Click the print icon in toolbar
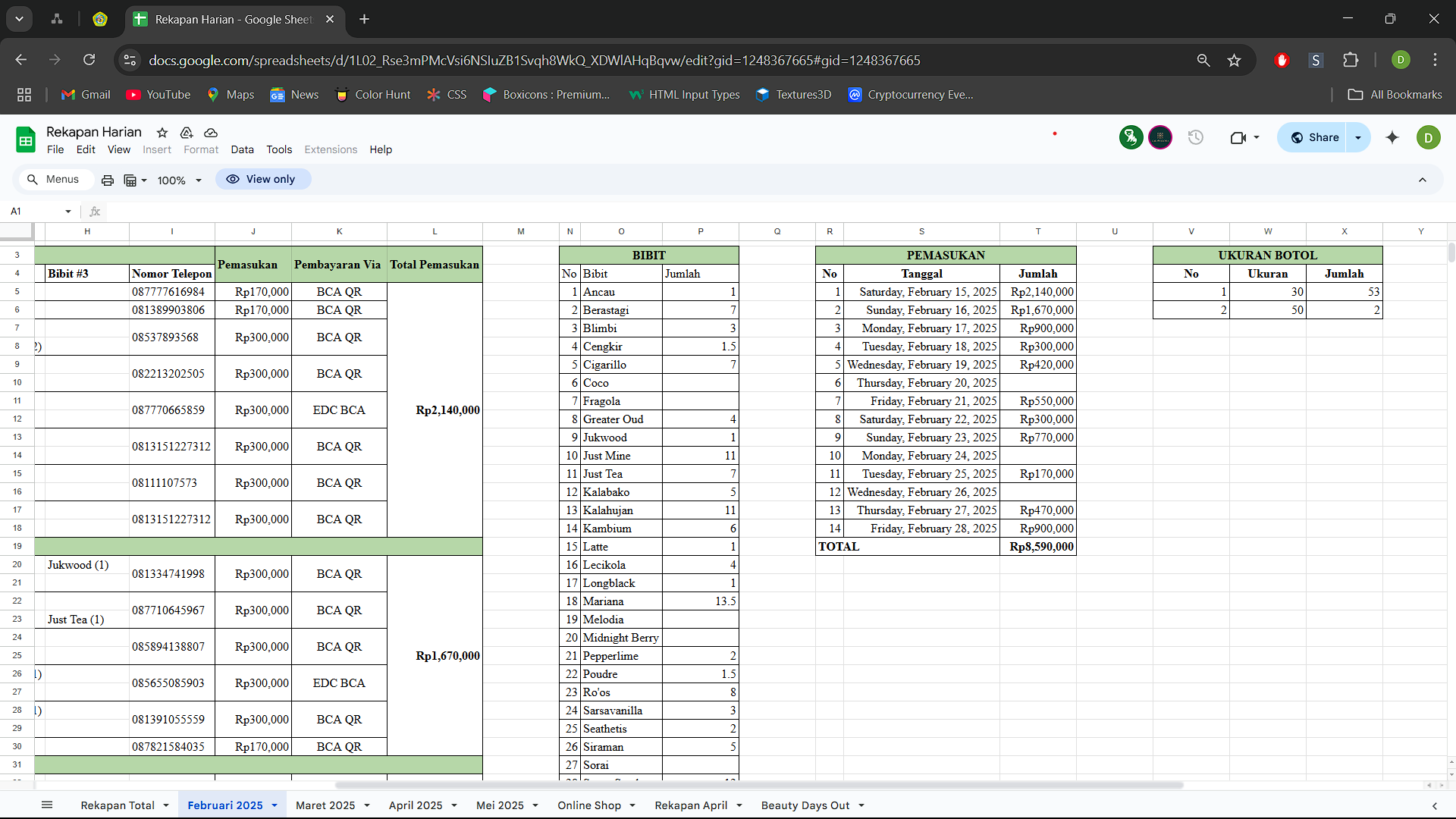1456x819 pixels. (x=108, y=180)
